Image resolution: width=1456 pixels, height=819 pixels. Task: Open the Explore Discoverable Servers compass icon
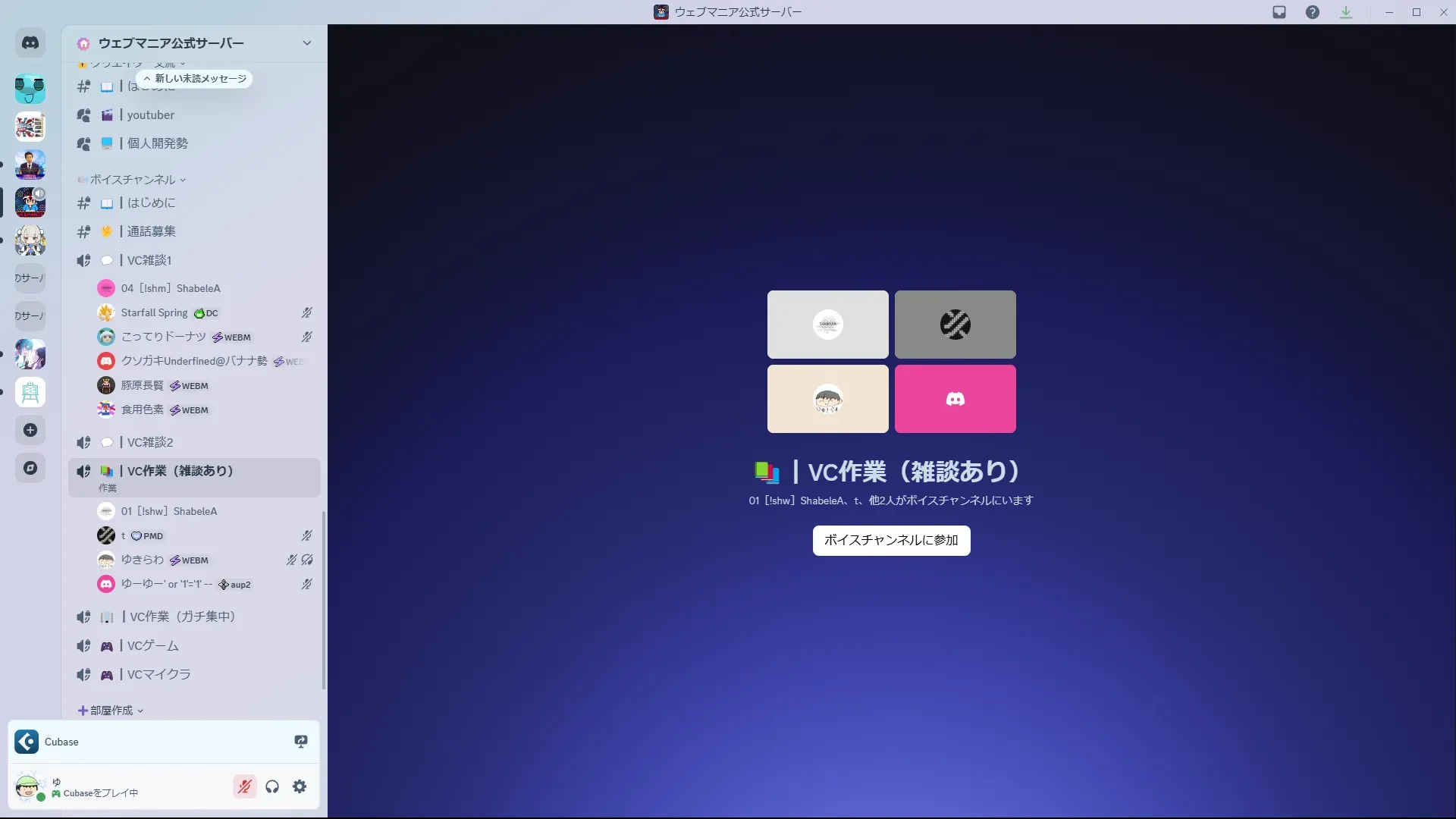click(30, 468)
